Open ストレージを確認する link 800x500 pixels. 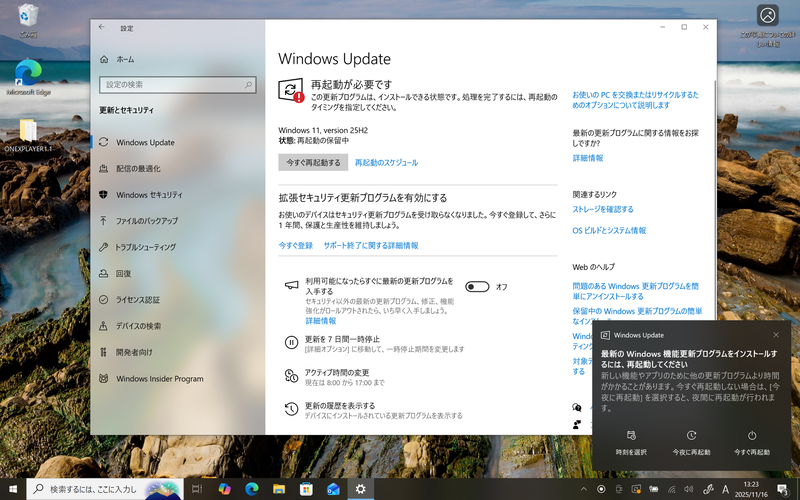[x=603, y=209]
